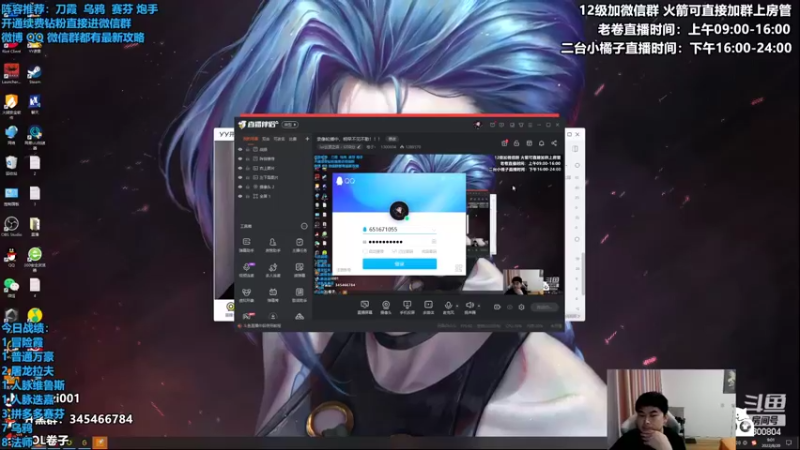
Task: Open the QQ penguin desktop shortcut
Action: pyautogui.click(x=11, y=257)
